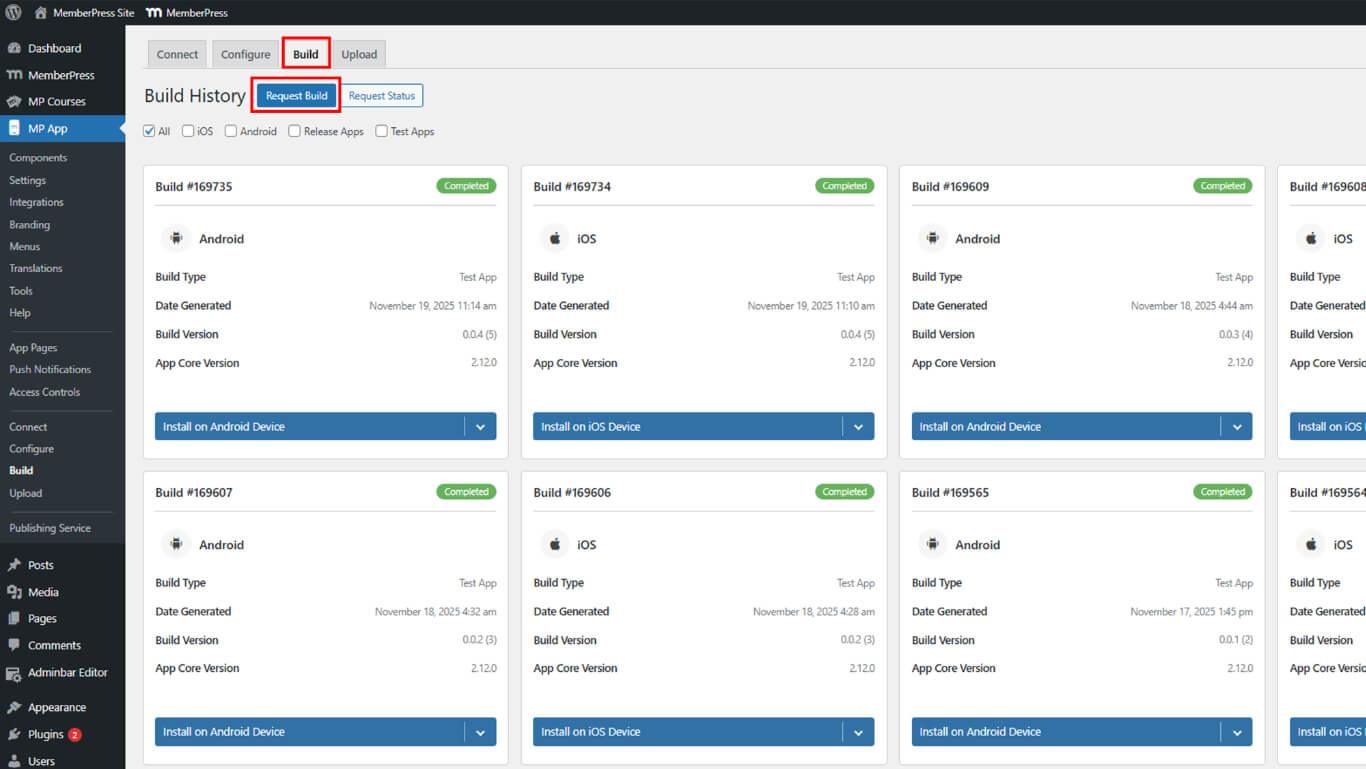Click the home icon beside MemberPress Site
Viewport: 1366px width, 769px height.
[41, 13]
